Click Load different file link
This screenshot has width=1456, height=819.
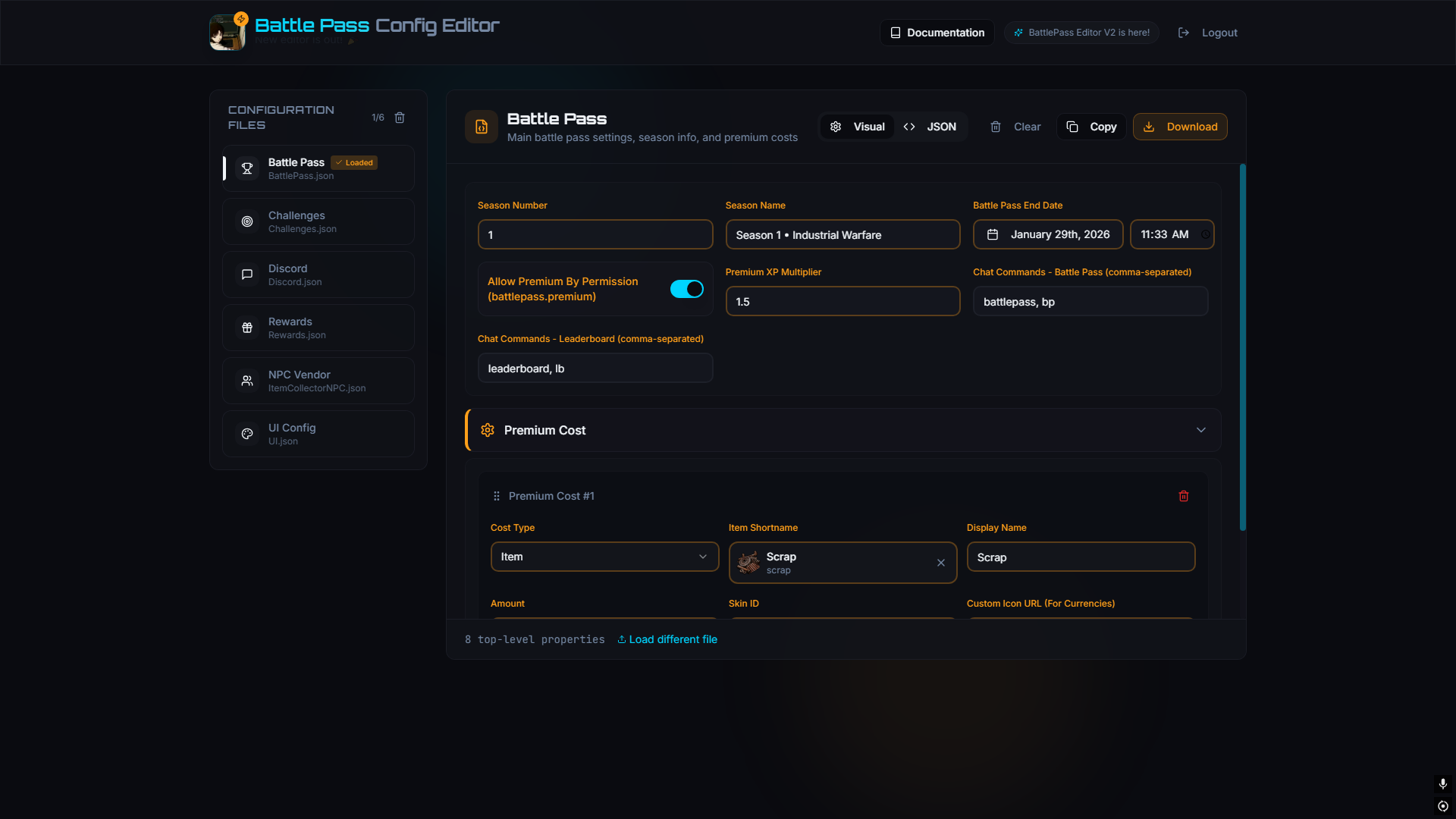(667, 639)
